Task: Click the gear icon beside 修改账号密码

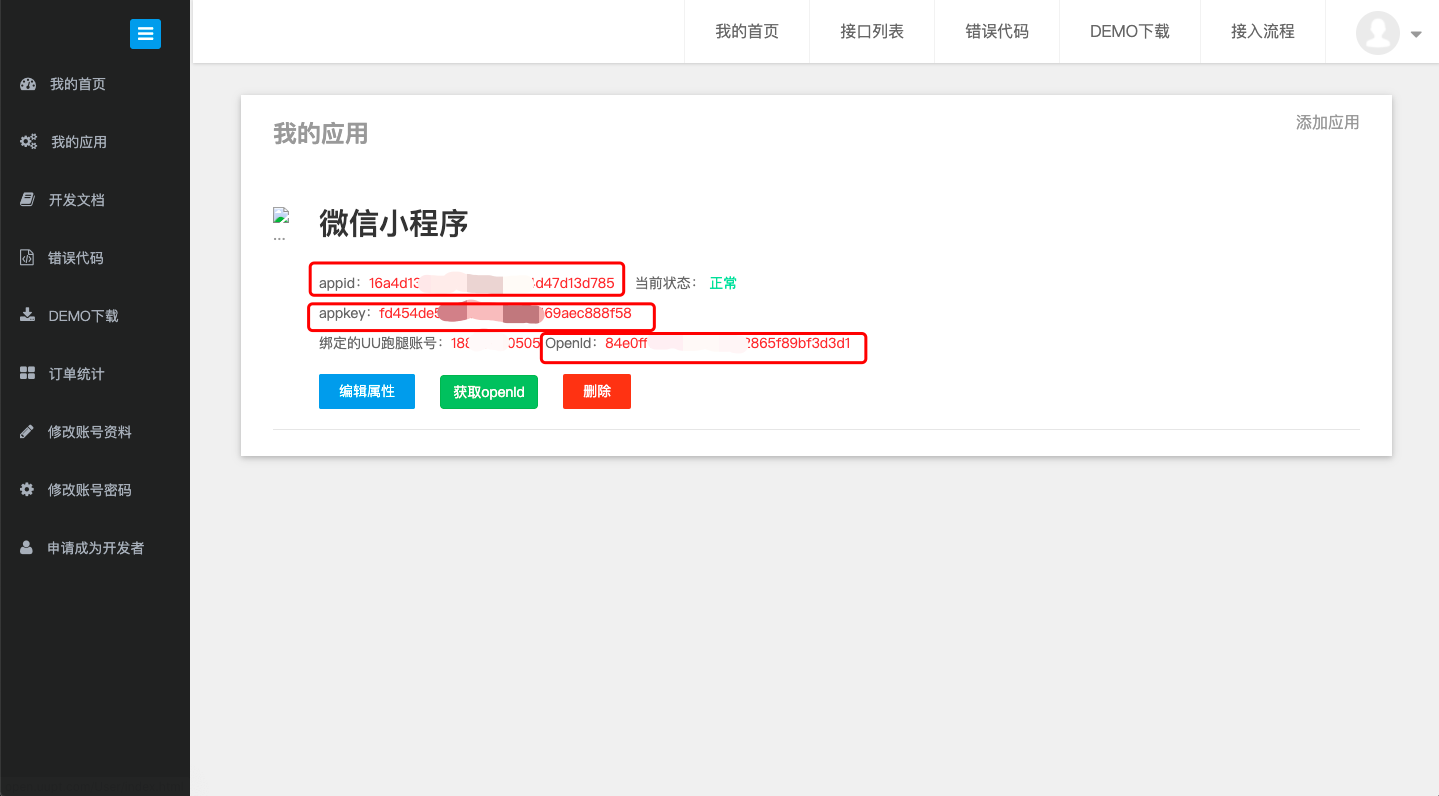Action: 27,490
